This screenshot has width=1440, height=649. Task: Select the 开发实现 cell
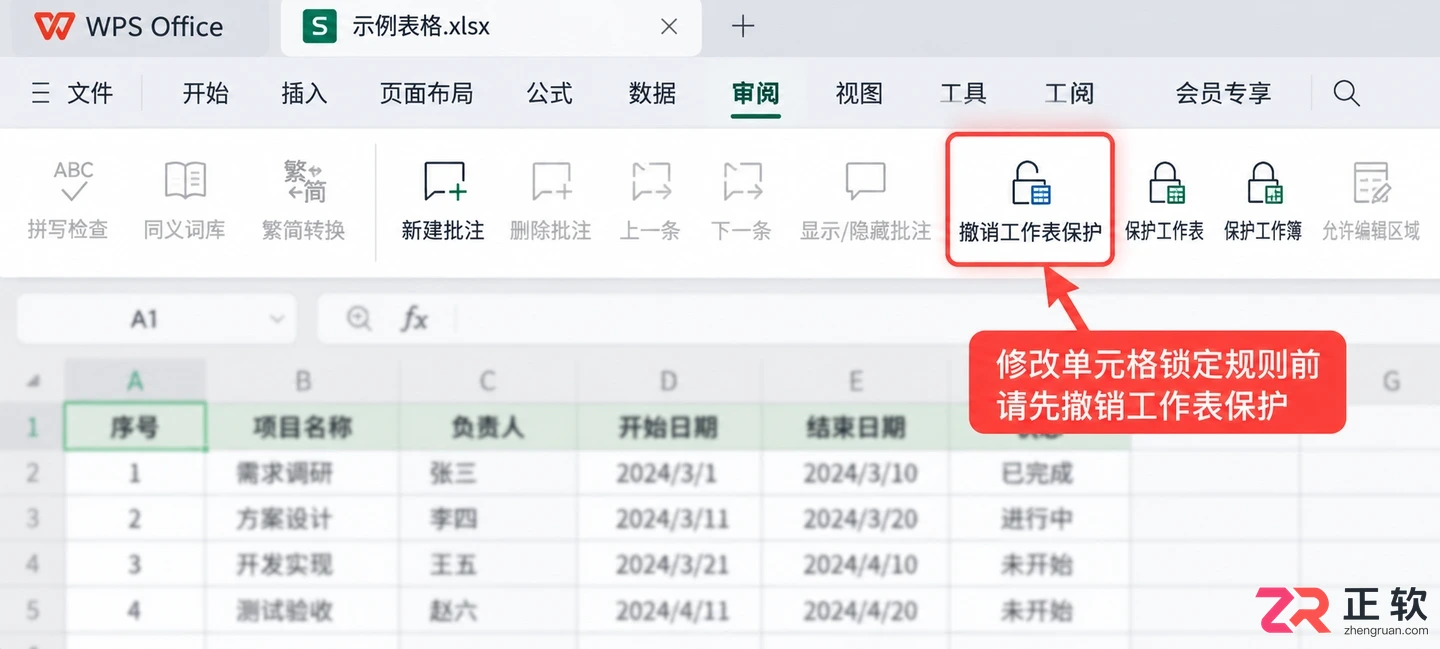coord(303,564)
